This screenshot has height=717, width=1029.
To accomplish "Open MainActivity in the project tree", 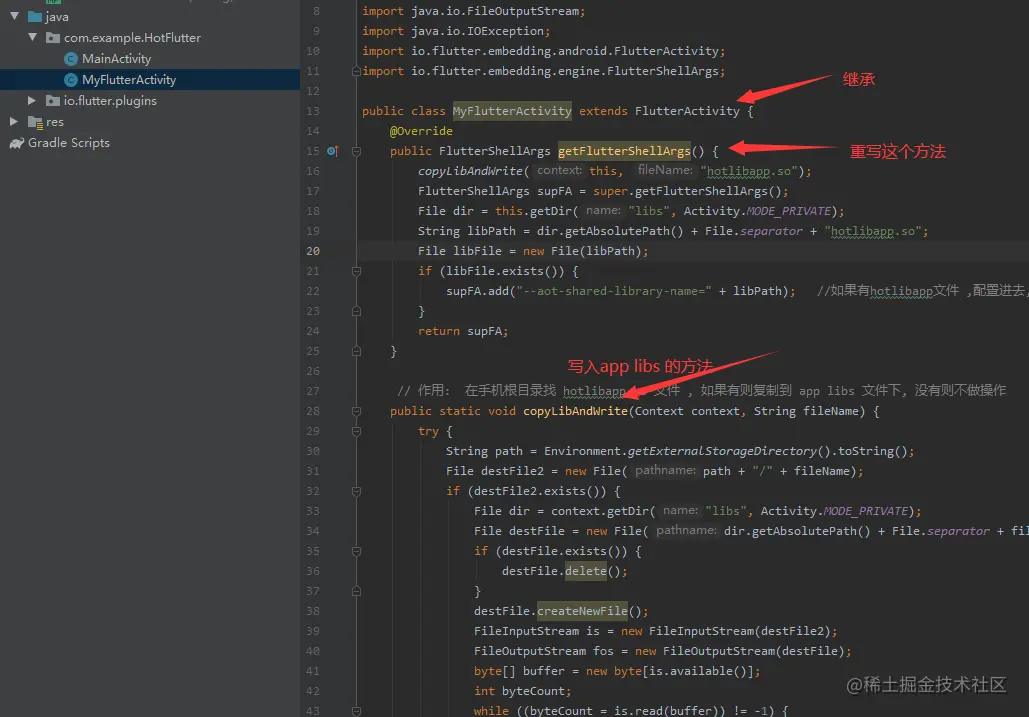I will [x=116, y=59].
